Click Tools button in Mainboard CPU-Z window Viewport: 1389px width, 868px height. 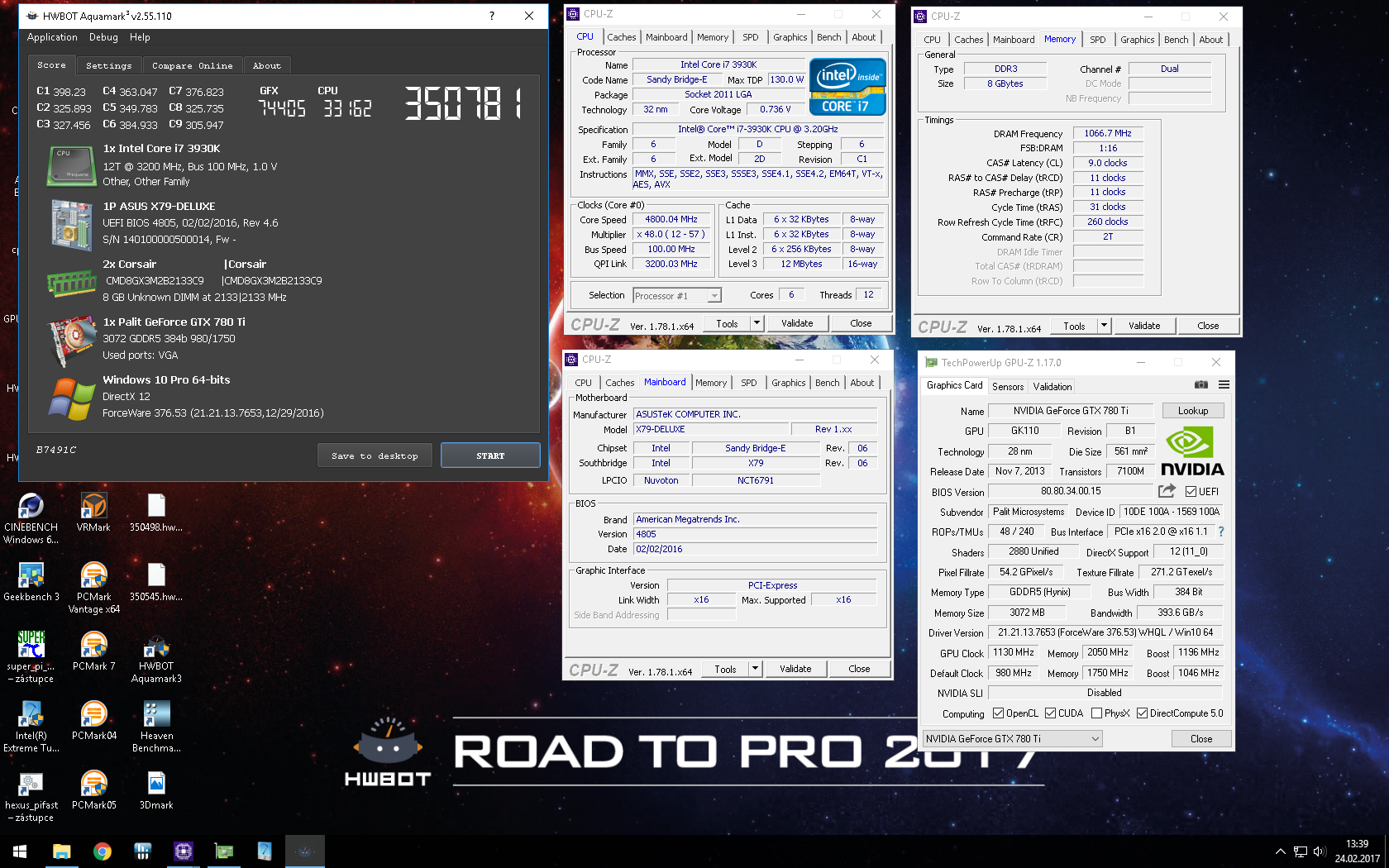(725, 669)
